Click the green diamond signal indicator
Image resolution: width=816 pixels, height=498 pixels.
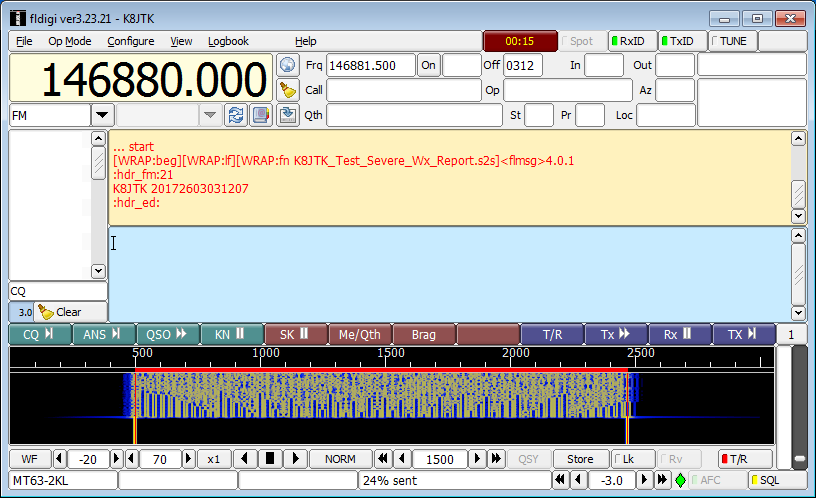pyautogui.click(x=680, y=480)
